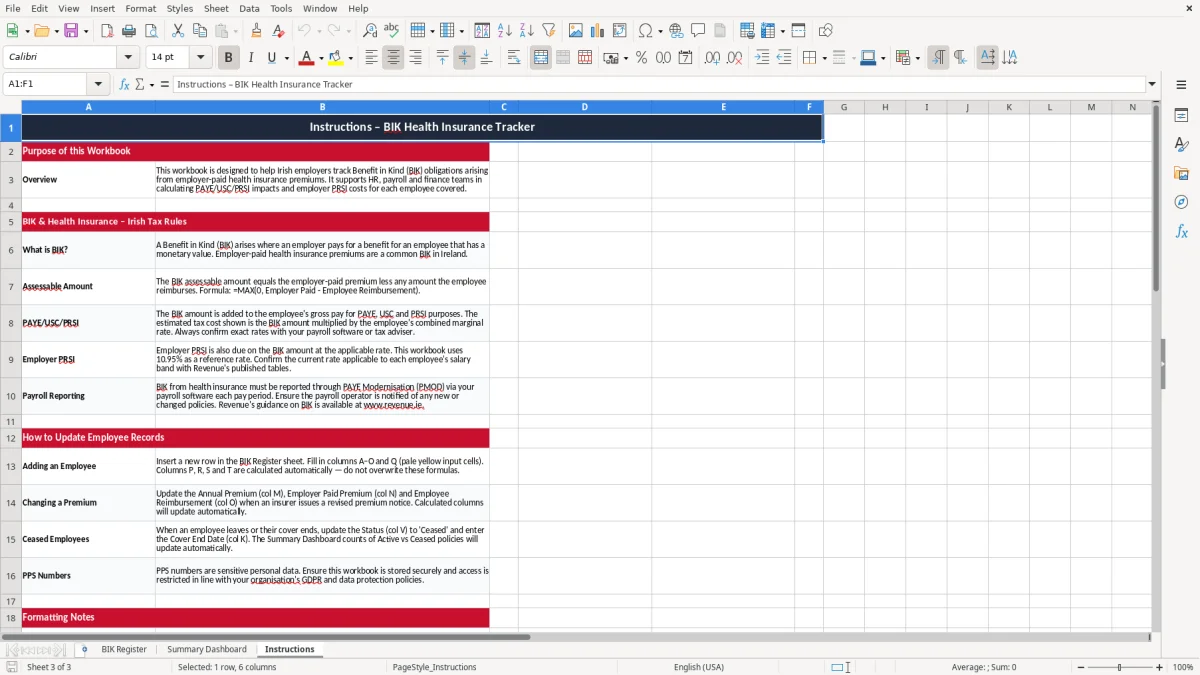Open the Format menu
This screenshot has width=1200, height=675.
point(140,8)
